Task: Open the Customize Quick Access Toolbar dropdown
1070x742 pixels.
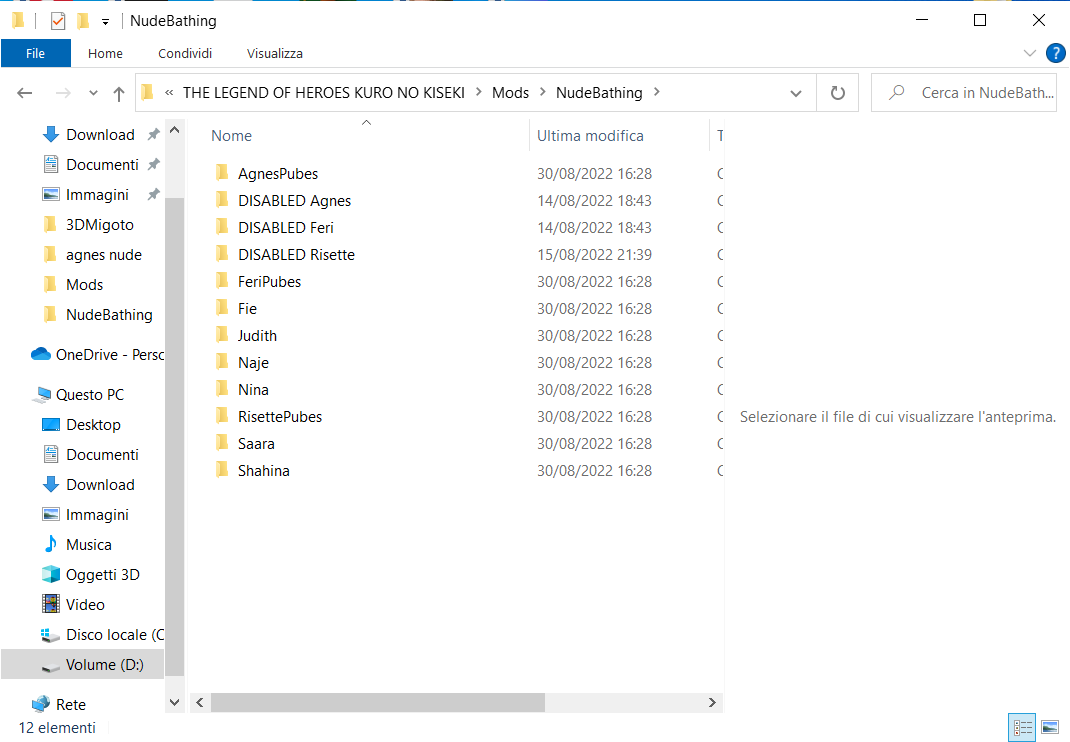Action: (105, 21)
